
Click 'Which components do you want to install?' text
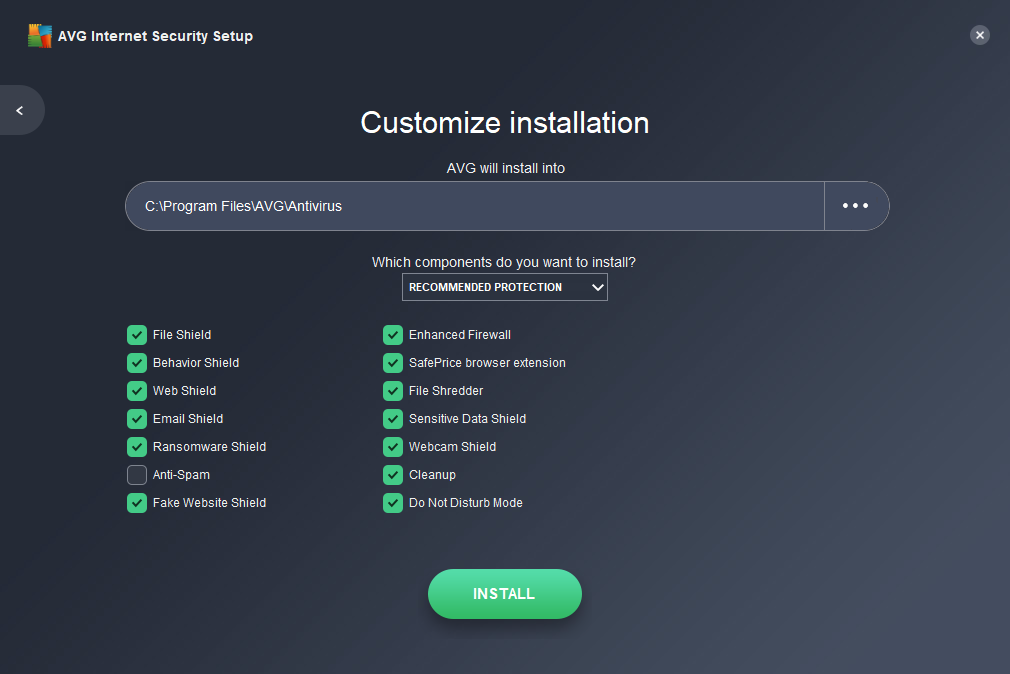tap(504, 262)
